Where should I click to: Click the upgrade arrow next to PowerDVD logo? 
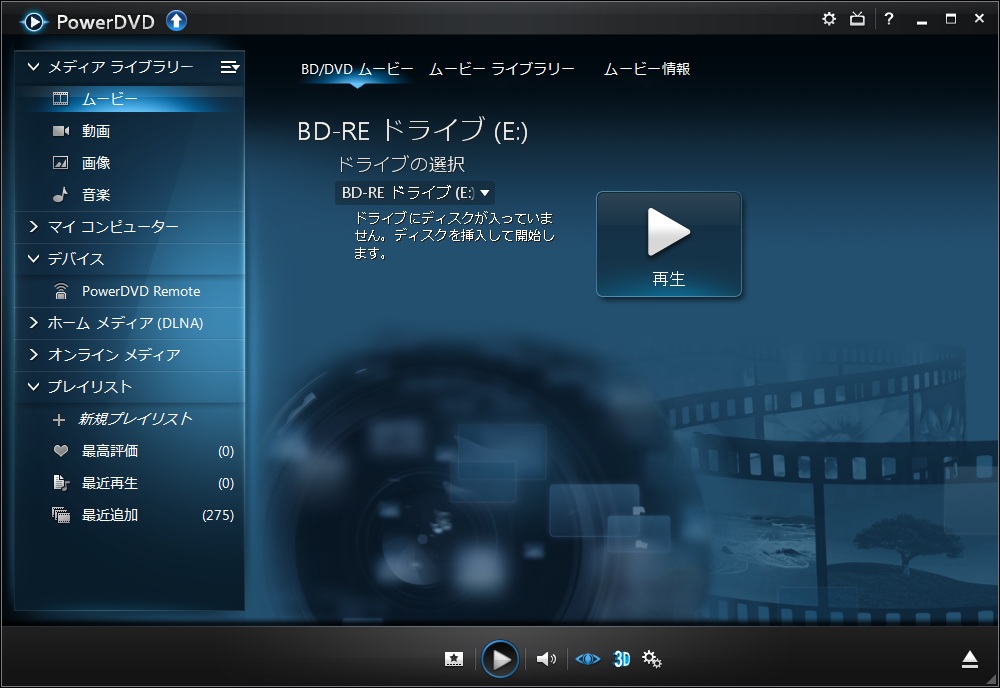(176, 19)
